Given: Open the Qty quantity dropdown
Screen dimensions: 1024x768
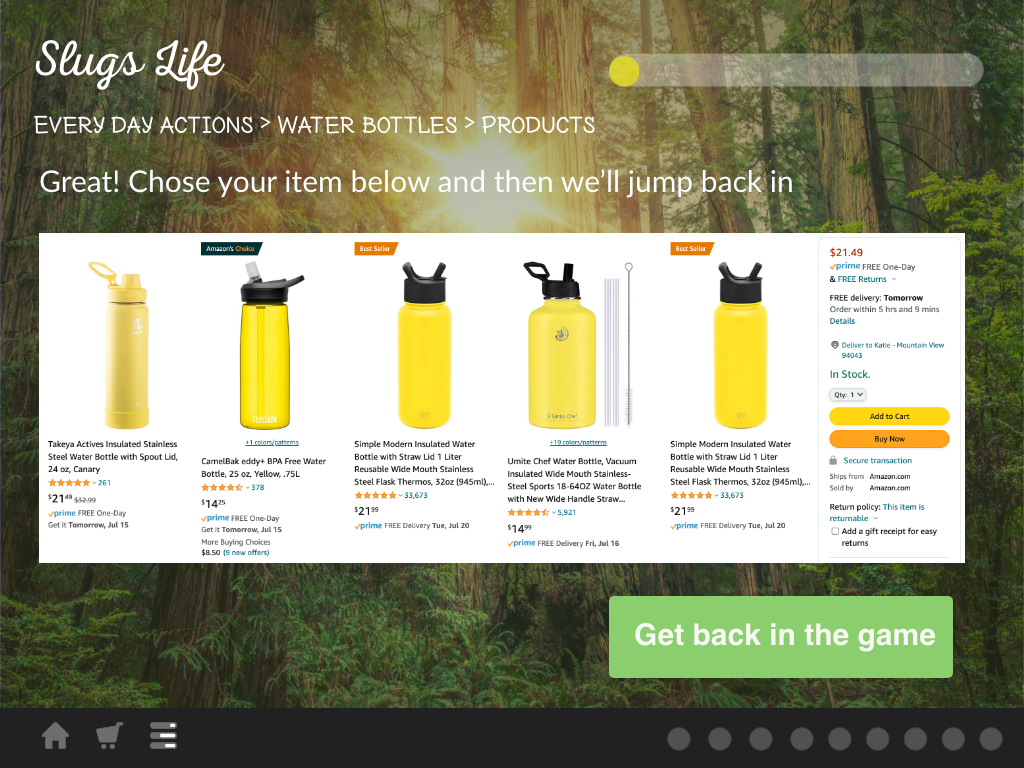Looking at the screenshot, I should [x=848, y=394].
